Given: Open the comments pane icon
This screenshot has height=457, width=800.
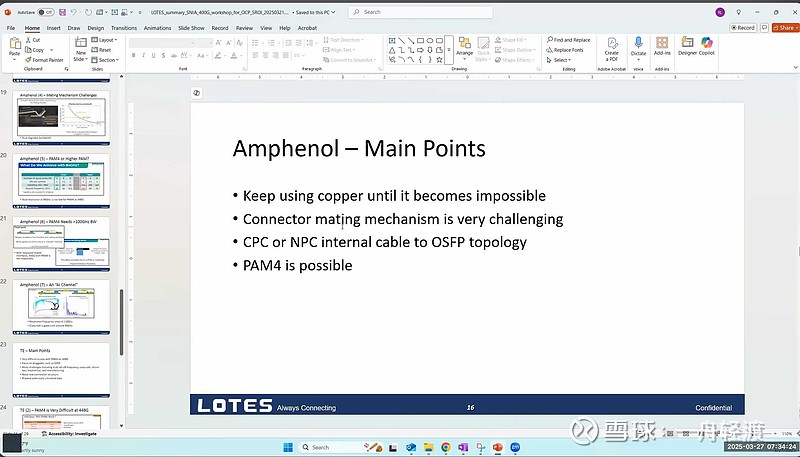Looking at the screenshot, I should 764,28.
